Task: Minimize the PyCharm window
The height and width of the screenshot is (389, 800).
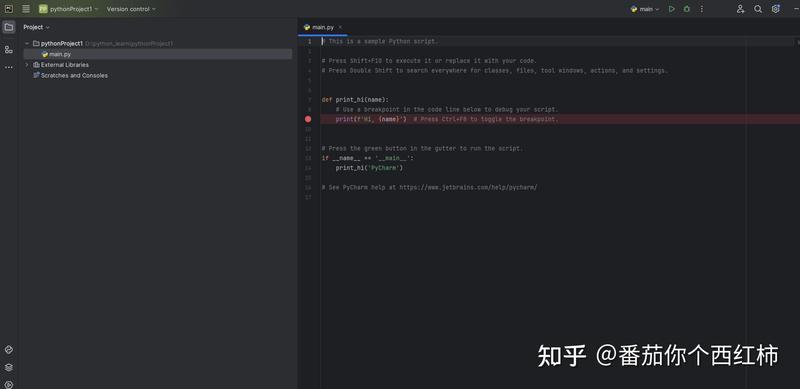Action: 796,9
